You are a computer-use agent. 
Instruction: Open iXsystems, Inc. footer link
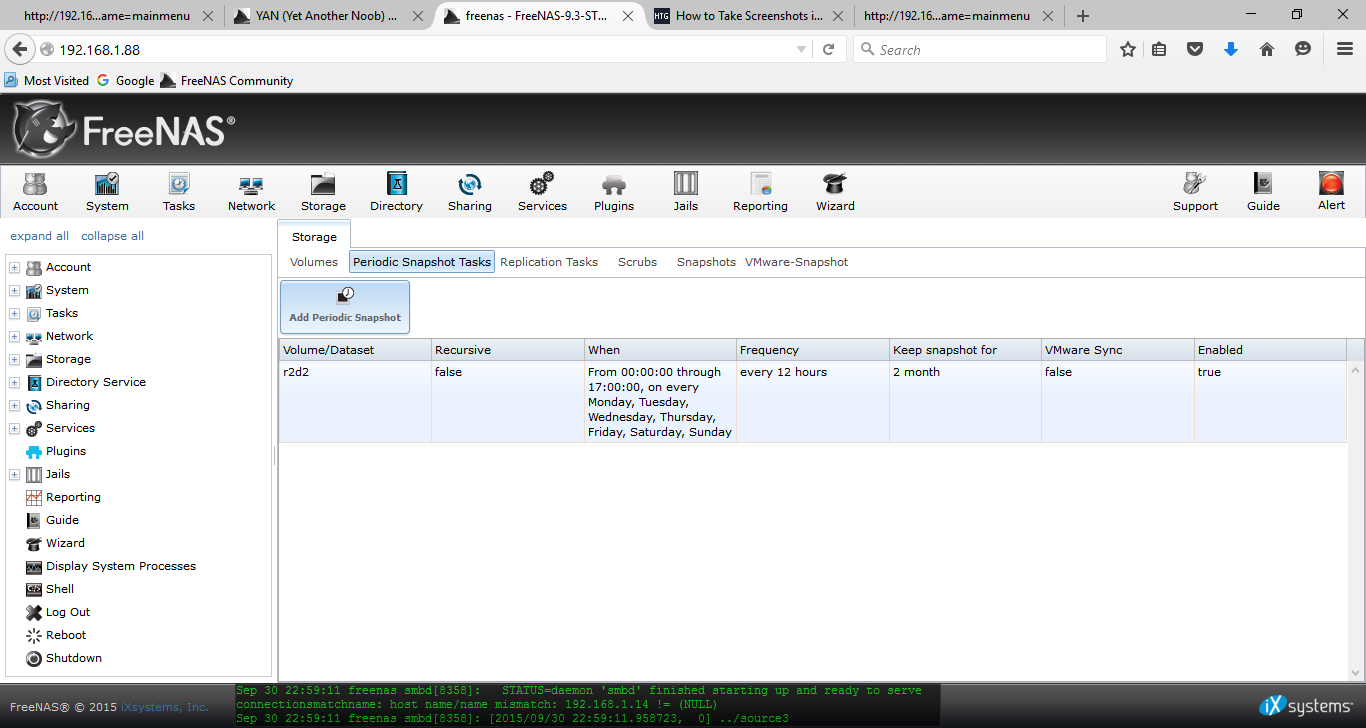pos(165,707)
